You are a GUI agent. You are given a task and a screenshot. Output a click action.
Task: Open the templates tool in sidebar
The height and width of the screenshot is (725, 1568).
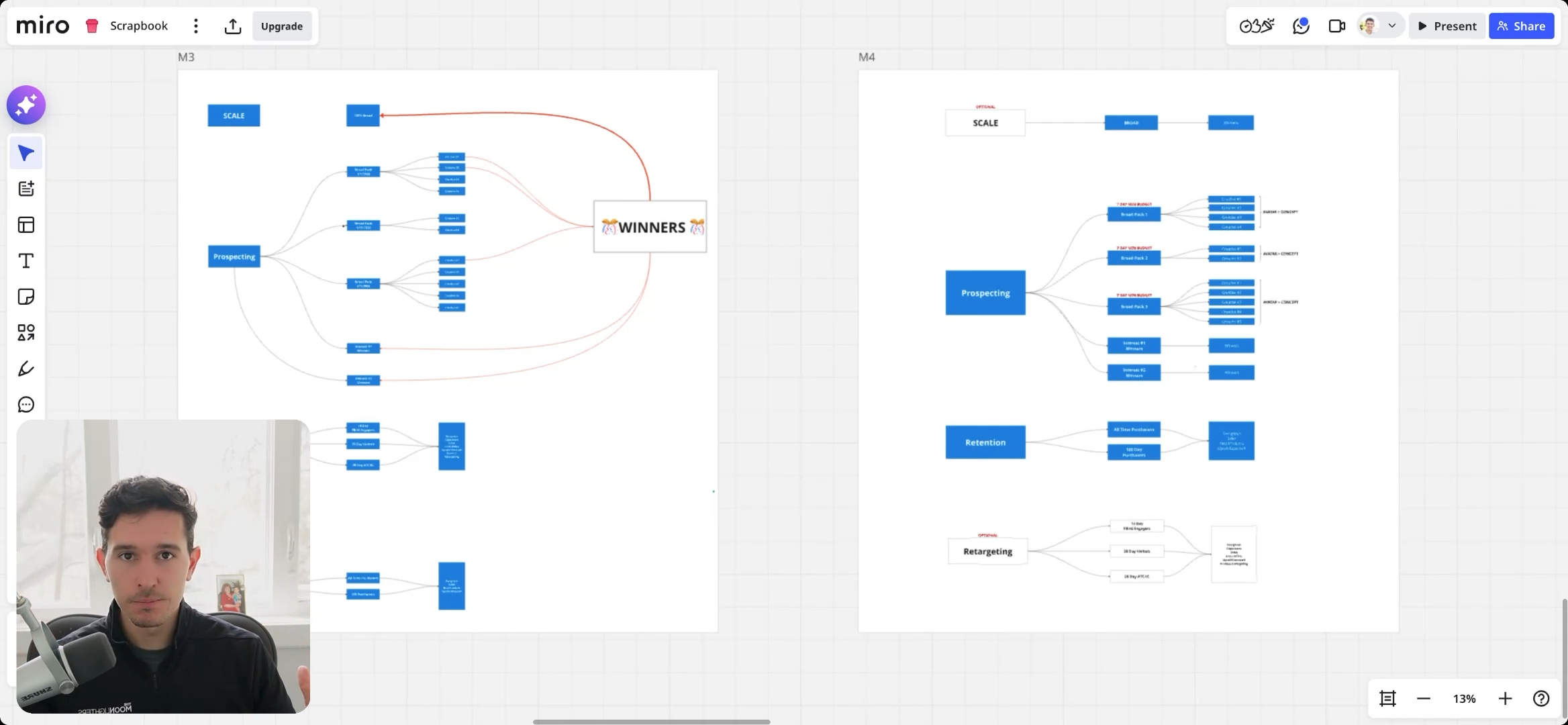point(26,225)
